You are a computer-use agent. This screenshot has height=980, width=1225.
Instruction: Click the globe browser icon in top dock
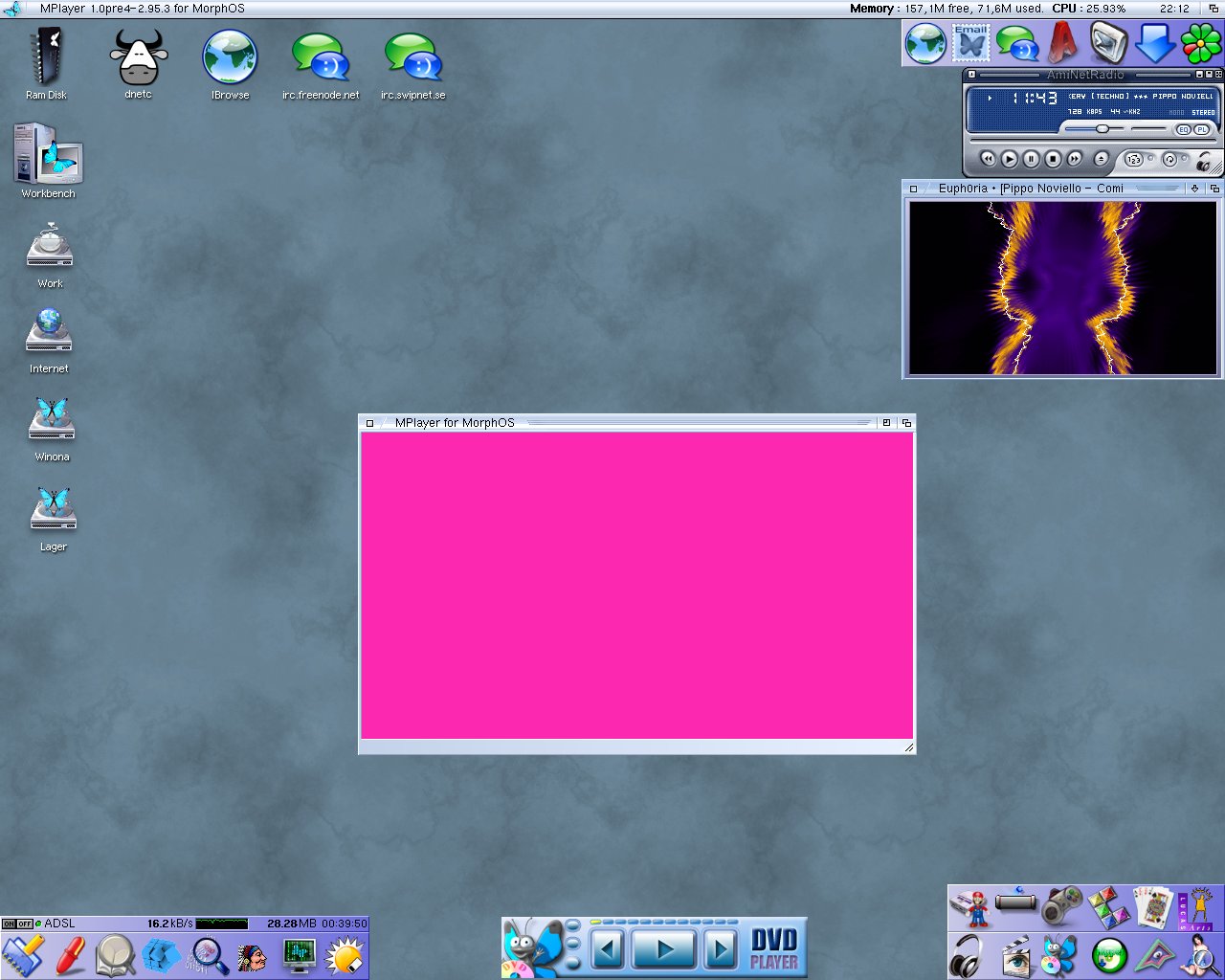pyautogui.click(x=925, y=44)
